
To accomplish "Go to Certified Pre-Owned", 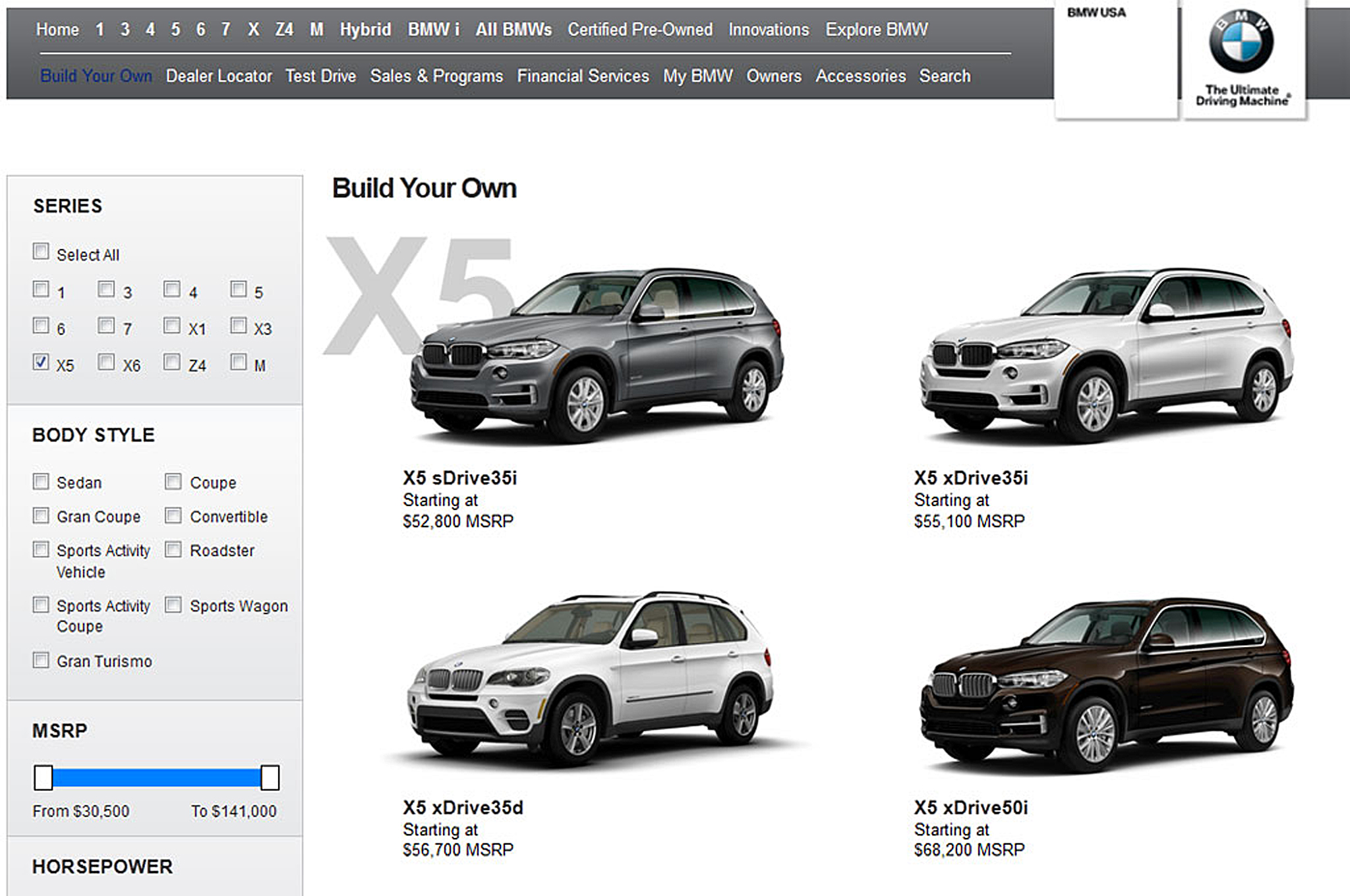I will coord(640,30).
